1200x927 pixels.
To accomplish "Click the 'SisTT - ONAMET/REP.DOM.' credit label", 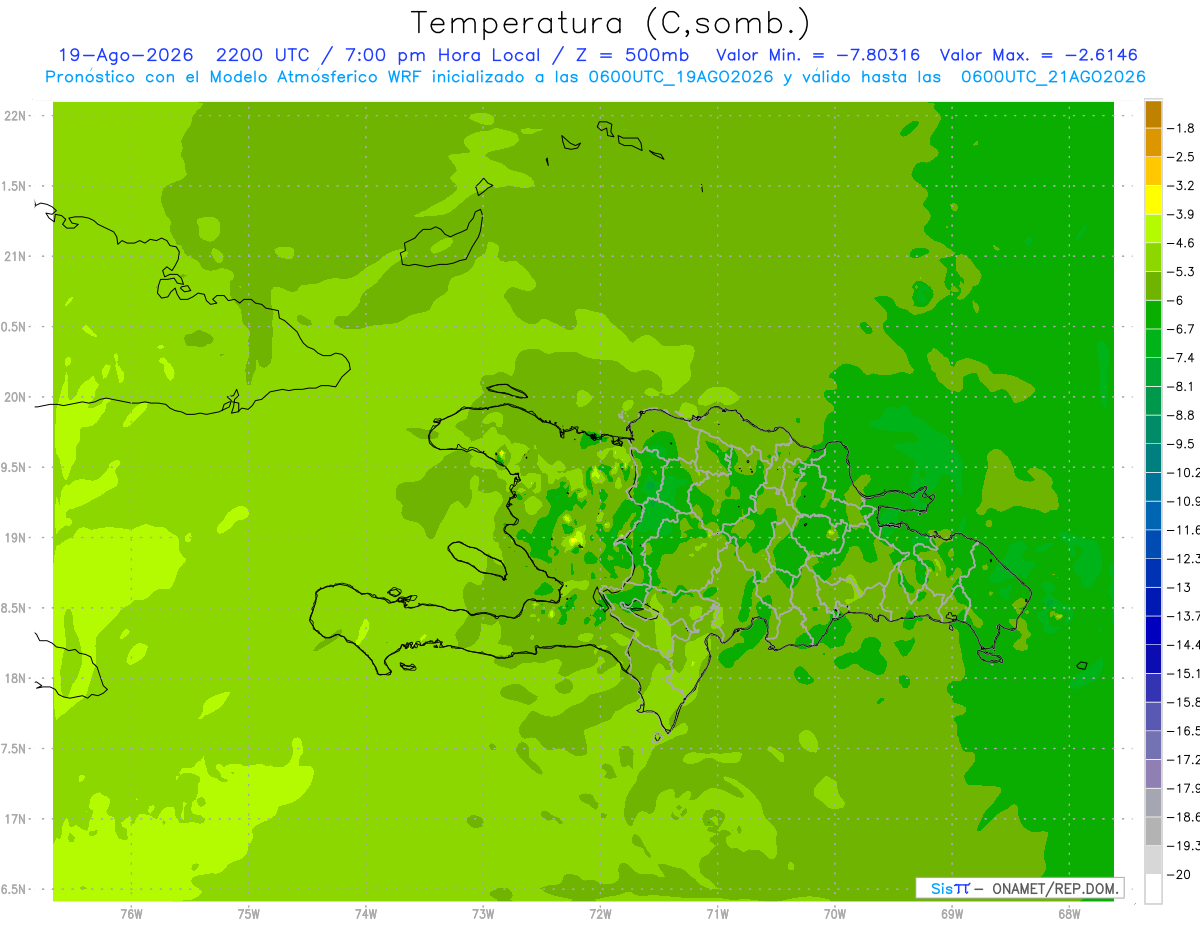I will click(1019, 888).
